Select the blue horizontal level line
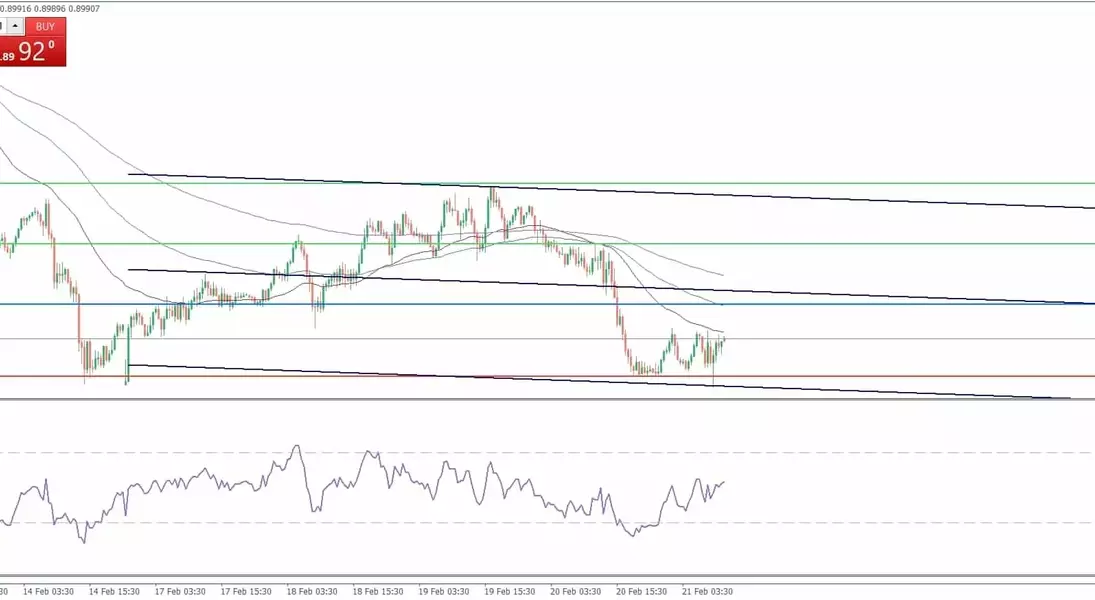Screen dimensions: 1095x600 click(900, 304)
